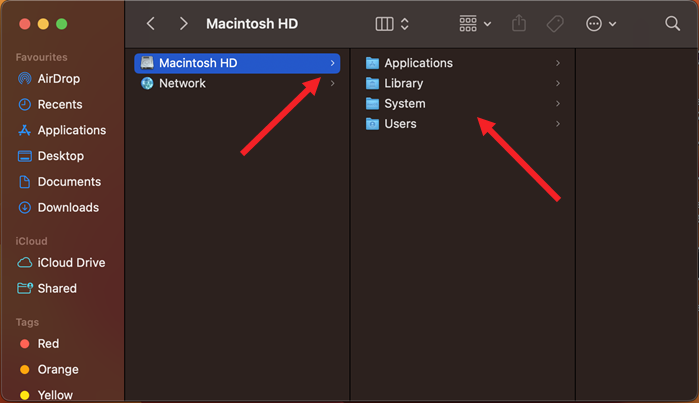Open Recents in the sidebar
699x403 pixels.
[62, 104]
